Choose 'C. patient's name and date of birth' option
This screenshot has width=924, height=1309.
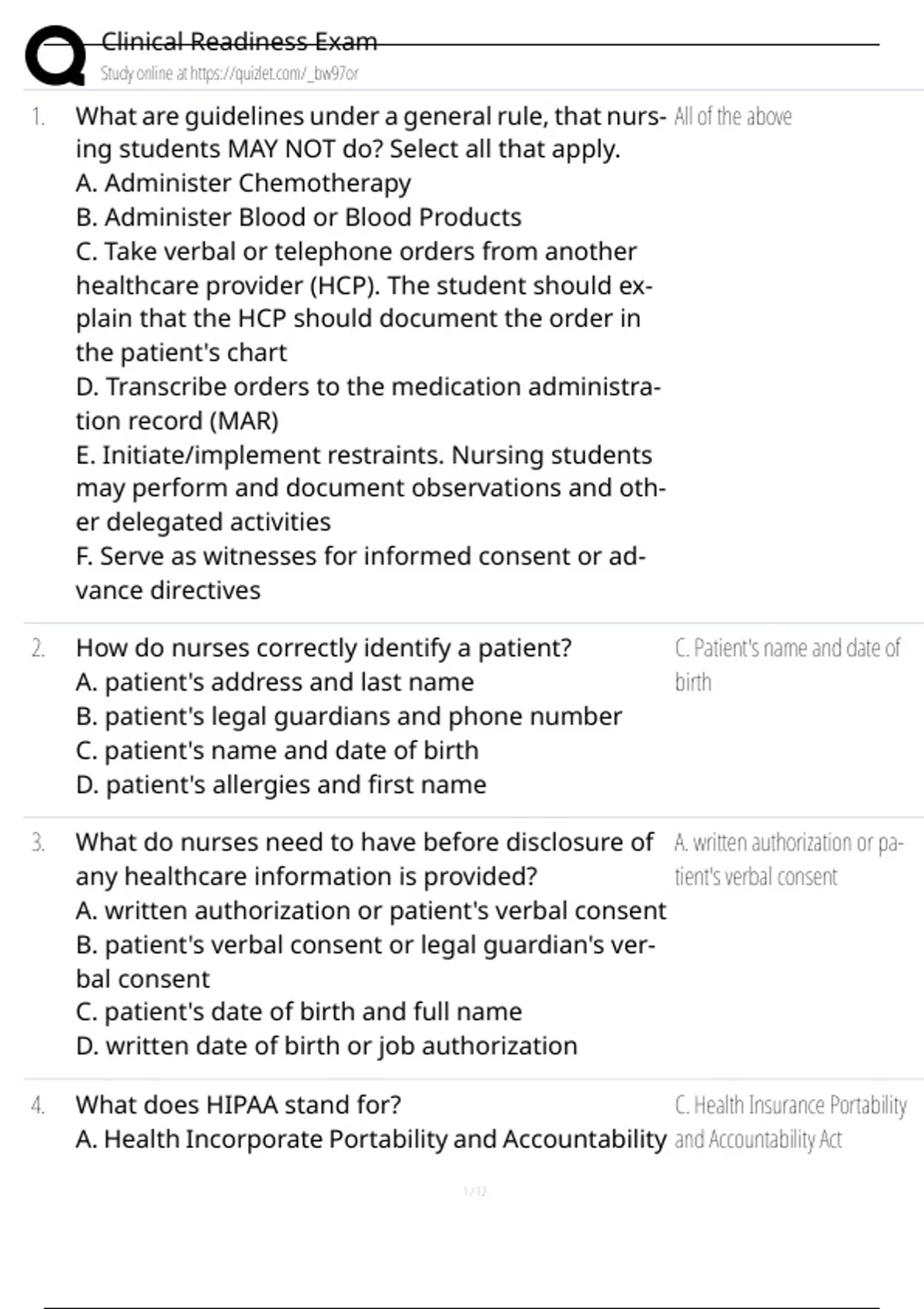coord(277,751)
